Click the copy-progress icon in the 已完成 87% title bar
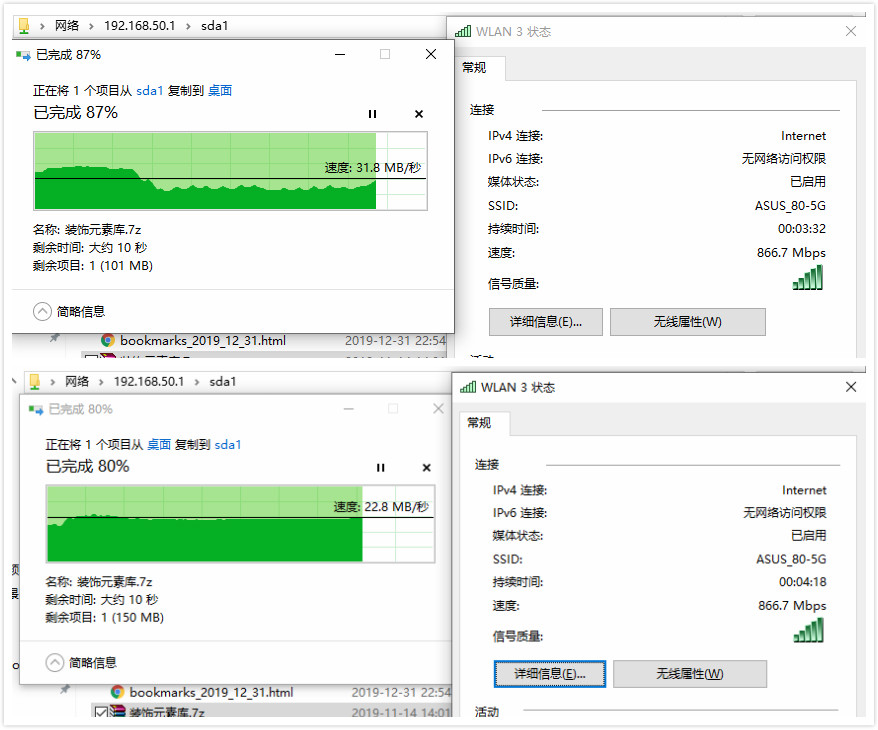 [24, 55]
